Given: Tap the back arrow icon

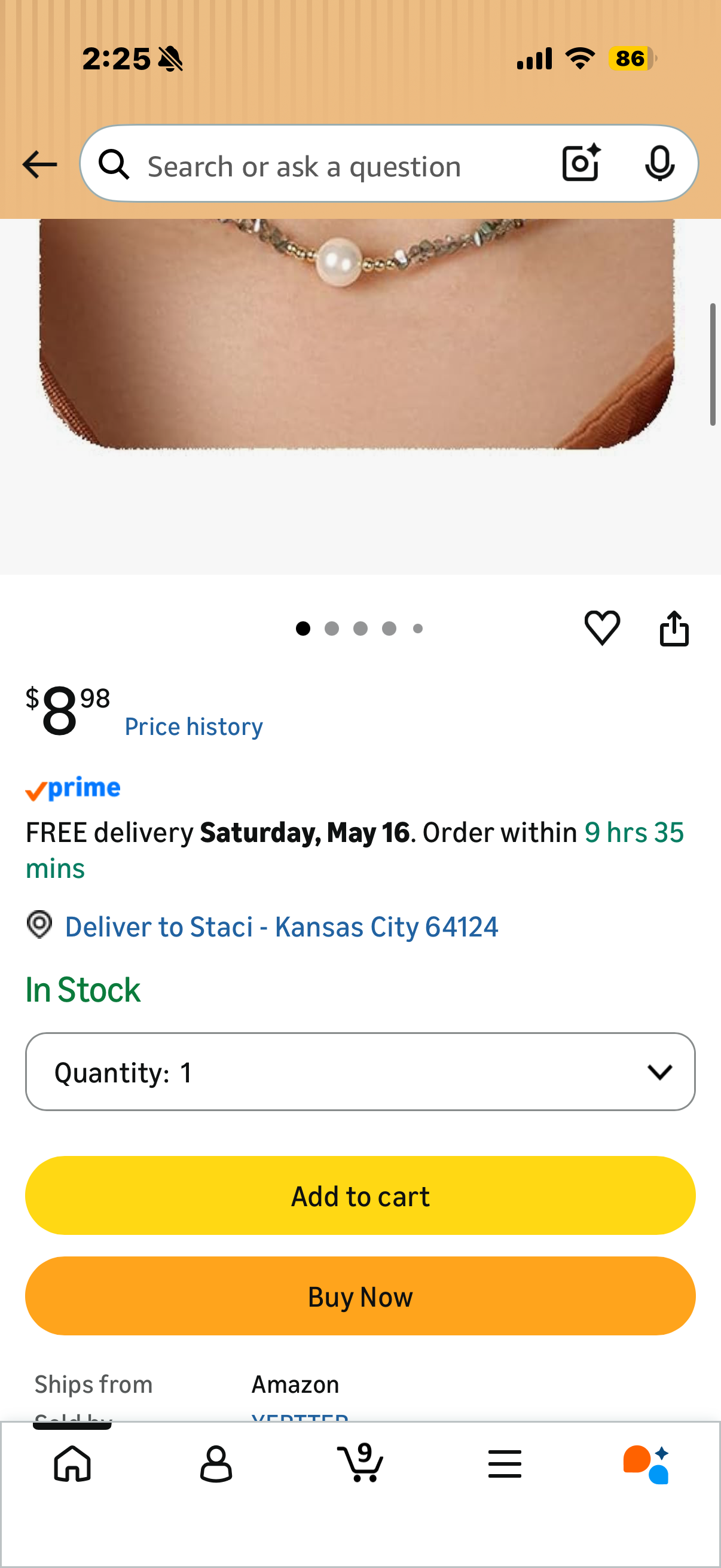Looking at the screenshot, I should pos(39,164).
